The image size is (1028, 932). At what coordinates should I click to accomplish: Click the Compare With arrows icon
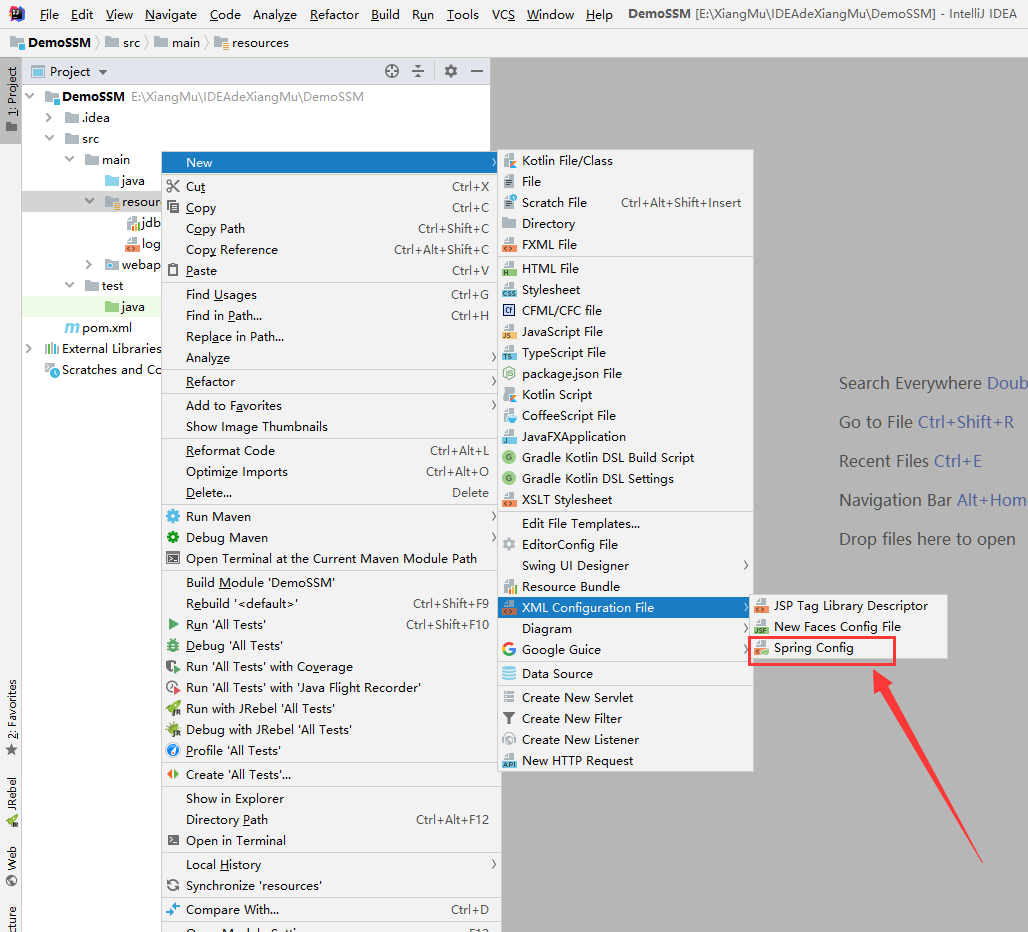point(173,910)
